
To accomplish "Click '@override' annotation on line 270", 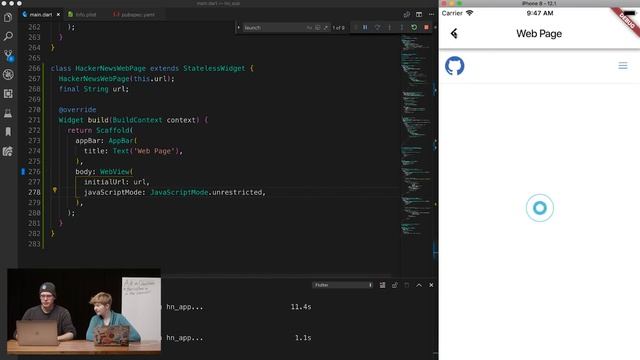I will pyautogui.click(x=78, y=109).
